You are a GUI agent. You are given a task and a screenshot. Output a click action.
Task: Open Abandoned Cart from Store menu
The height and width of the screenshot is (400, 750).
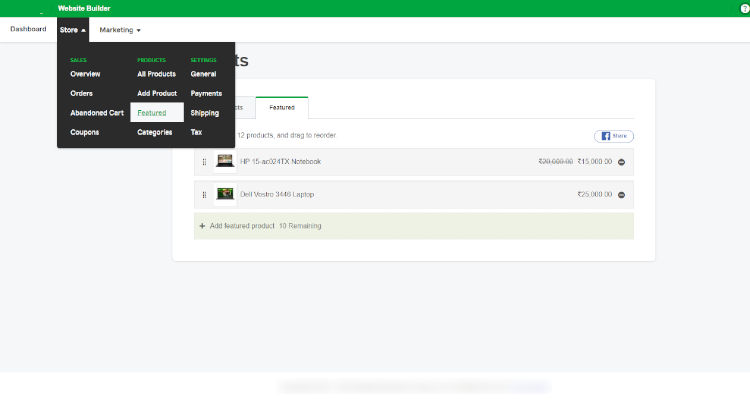97,113
